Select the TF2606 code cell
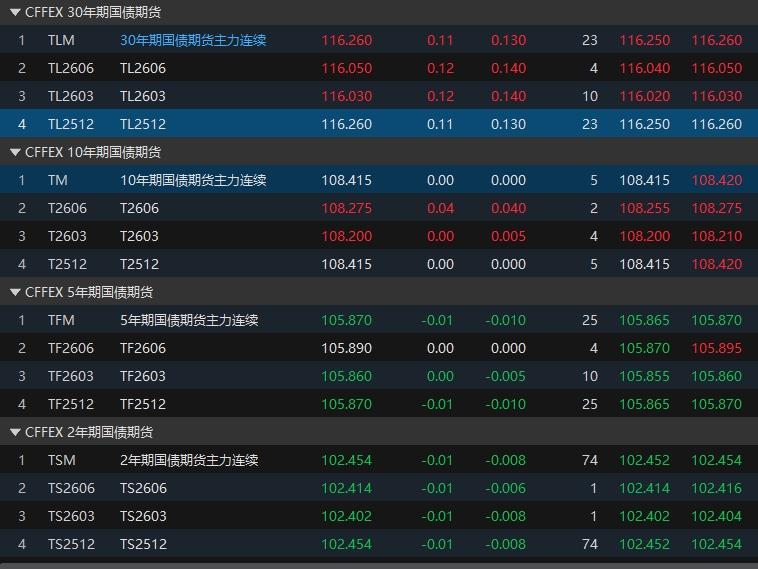This screenshot has width=758, height=569. (71, 348)
